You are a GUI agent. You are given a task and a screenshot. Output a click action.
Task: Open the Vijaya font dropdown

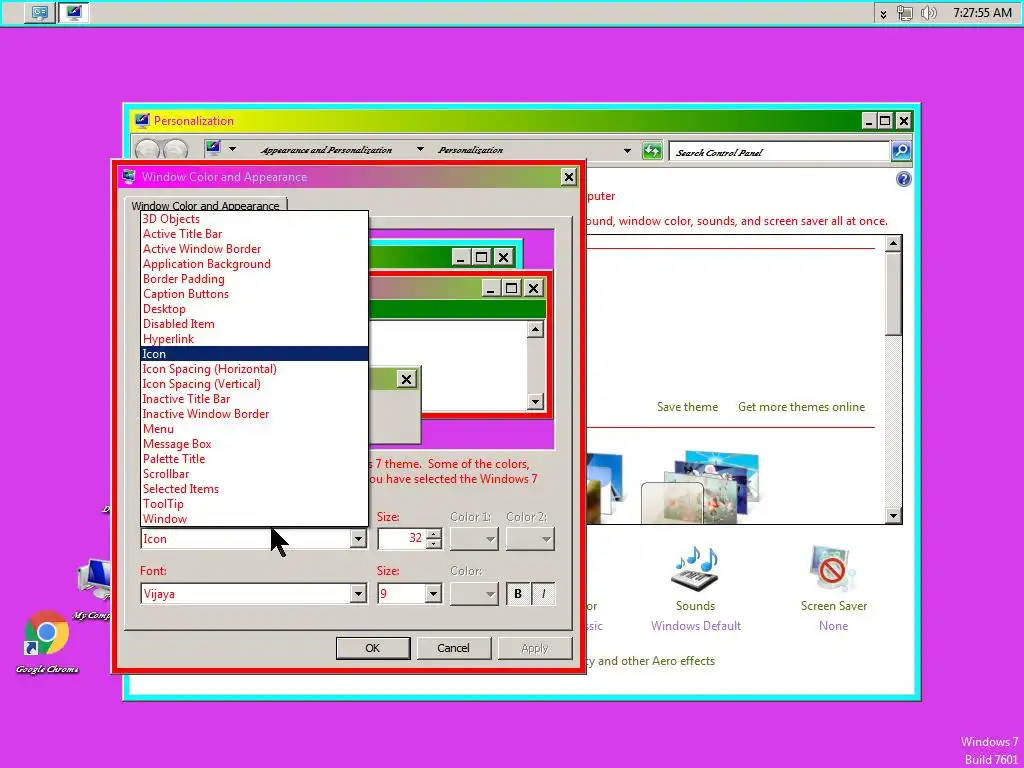tap(358, 594)
